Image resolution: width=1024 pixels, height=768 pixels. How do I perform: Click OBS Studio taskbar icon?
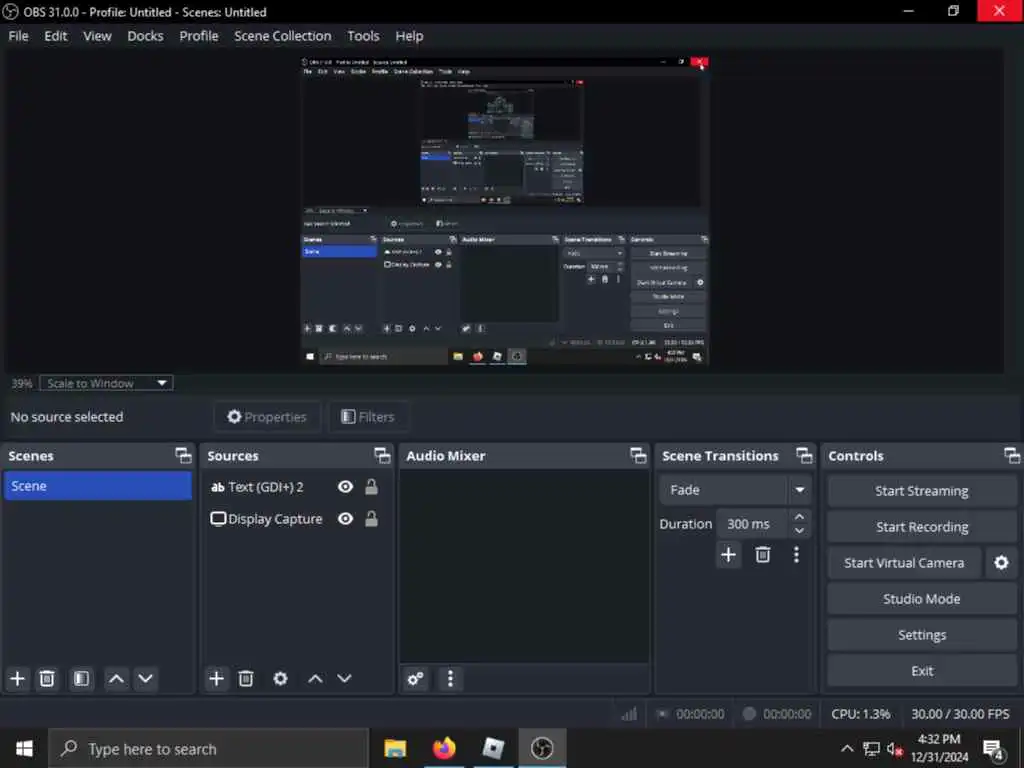542,748
